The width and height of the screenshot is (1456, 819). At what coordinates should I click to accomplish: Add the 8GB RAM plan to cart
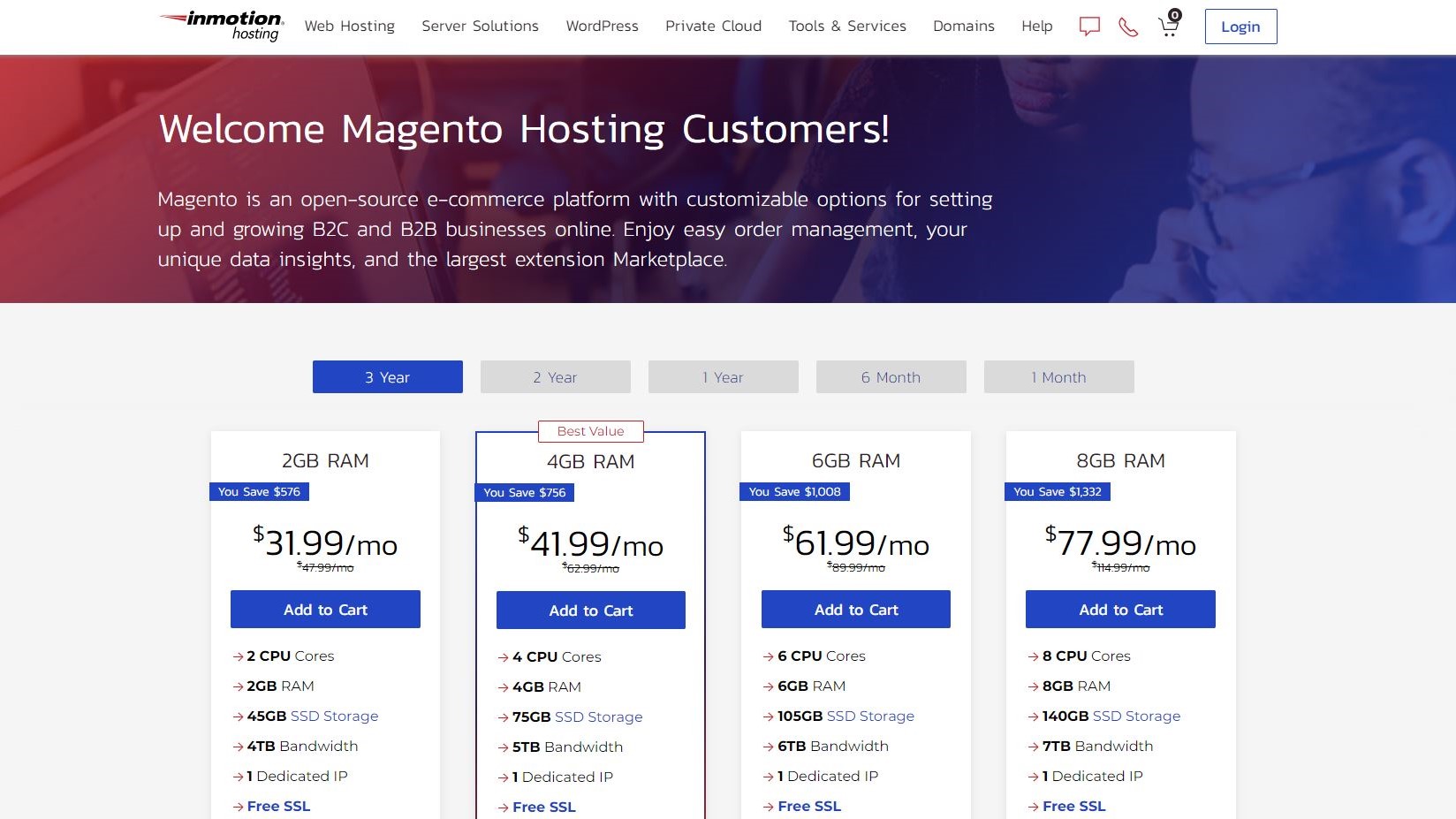(x=1120, y=609)
